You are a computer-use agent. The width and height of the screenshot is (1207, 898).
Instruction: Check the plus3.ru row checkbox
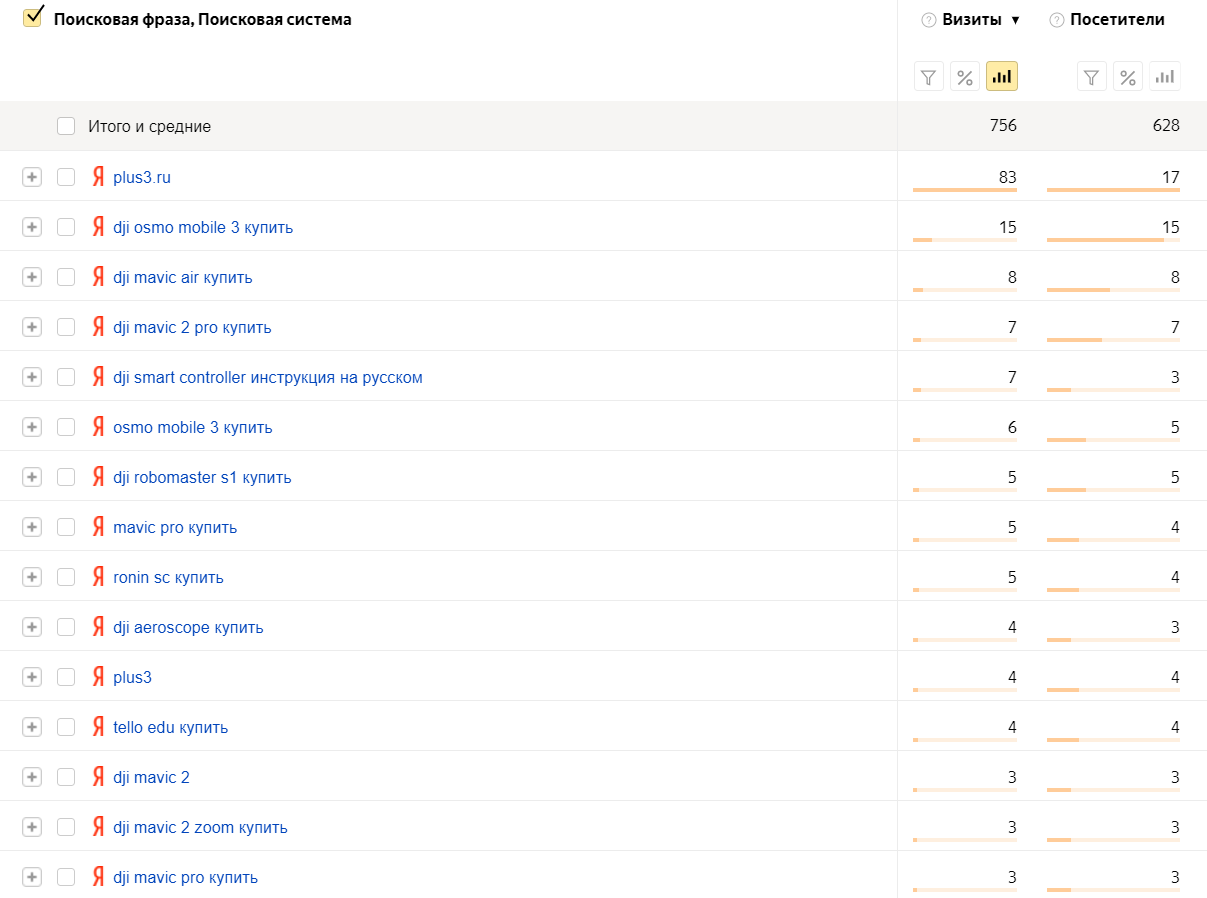pyautogui.click(x=66, y=177)
